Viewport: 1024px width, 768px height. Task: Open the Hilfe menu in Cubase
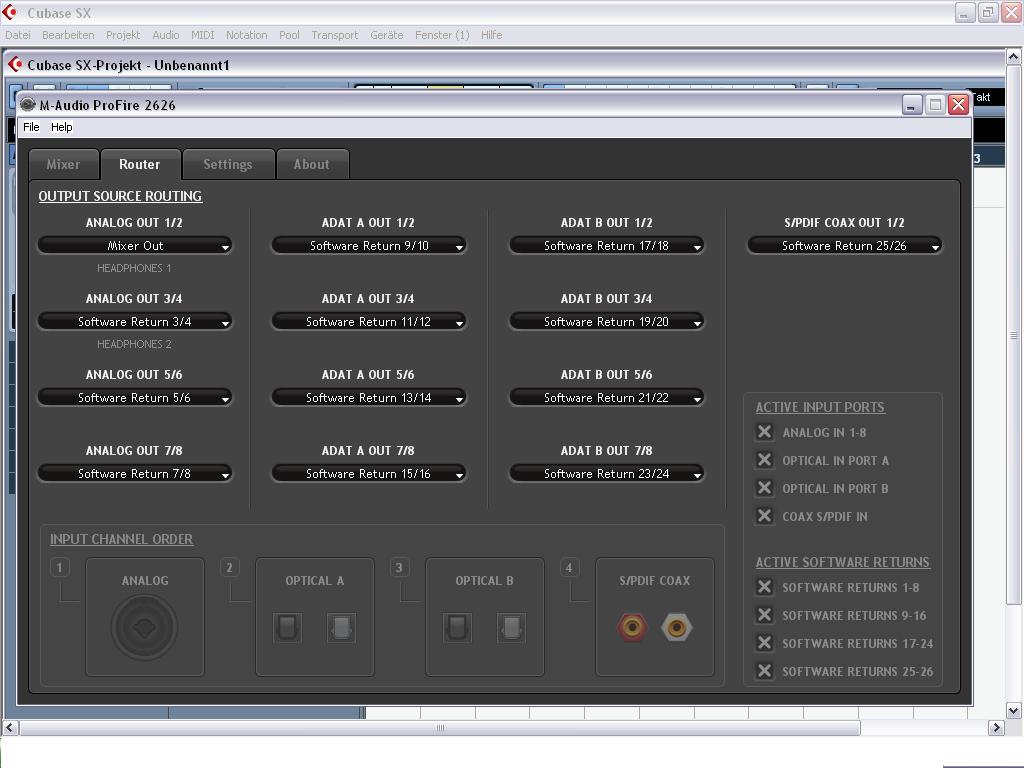click(491, 35)
